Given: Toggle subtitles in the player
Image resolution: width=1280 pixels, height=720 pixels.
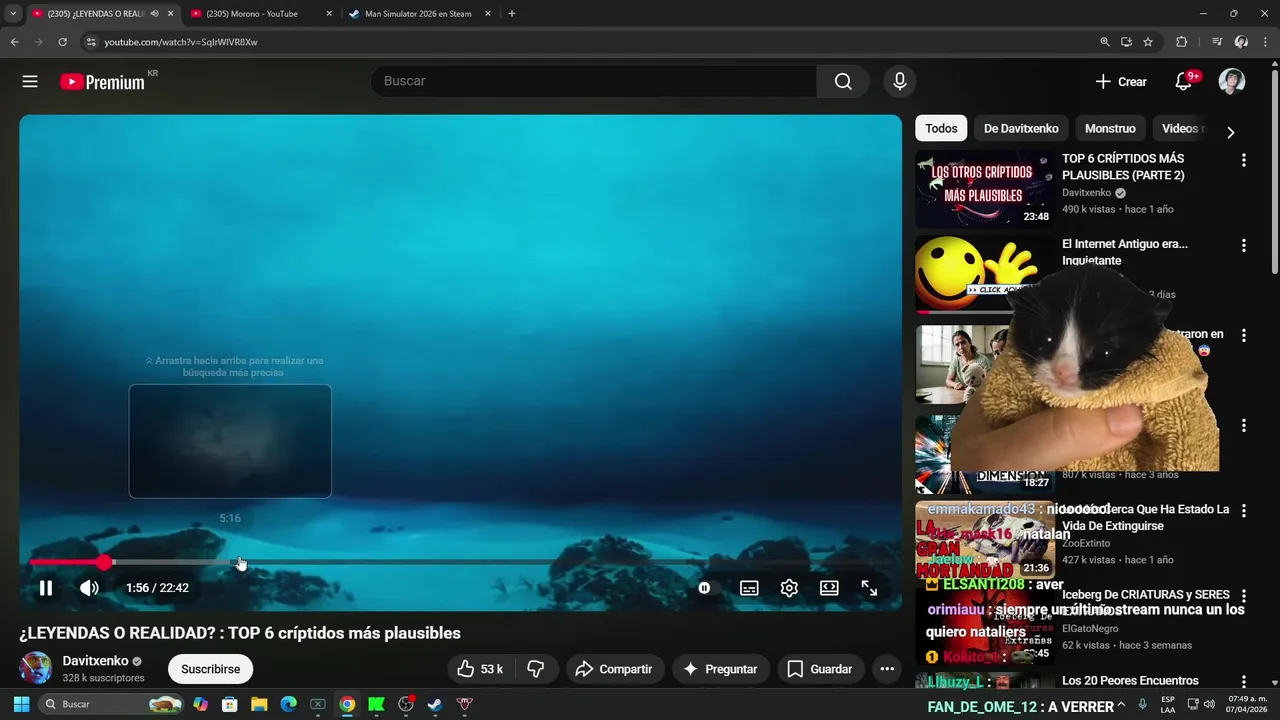Looking at the screenshot, I should 749,588.
